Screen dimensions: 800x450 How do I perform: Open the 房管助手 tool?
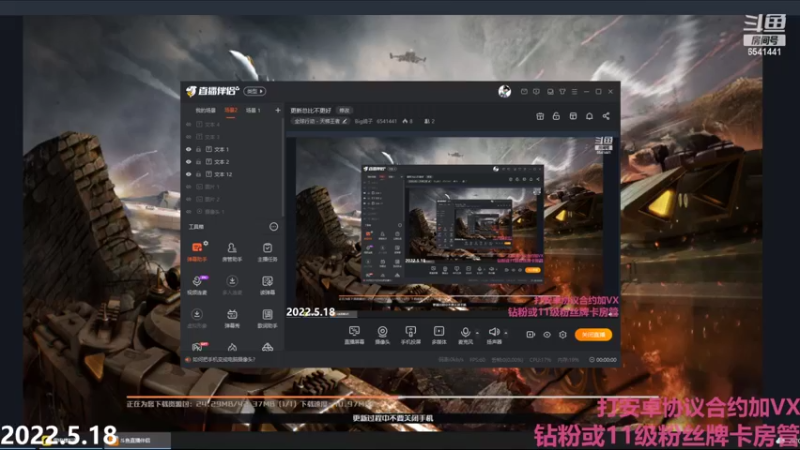click(x=232, y=252)
